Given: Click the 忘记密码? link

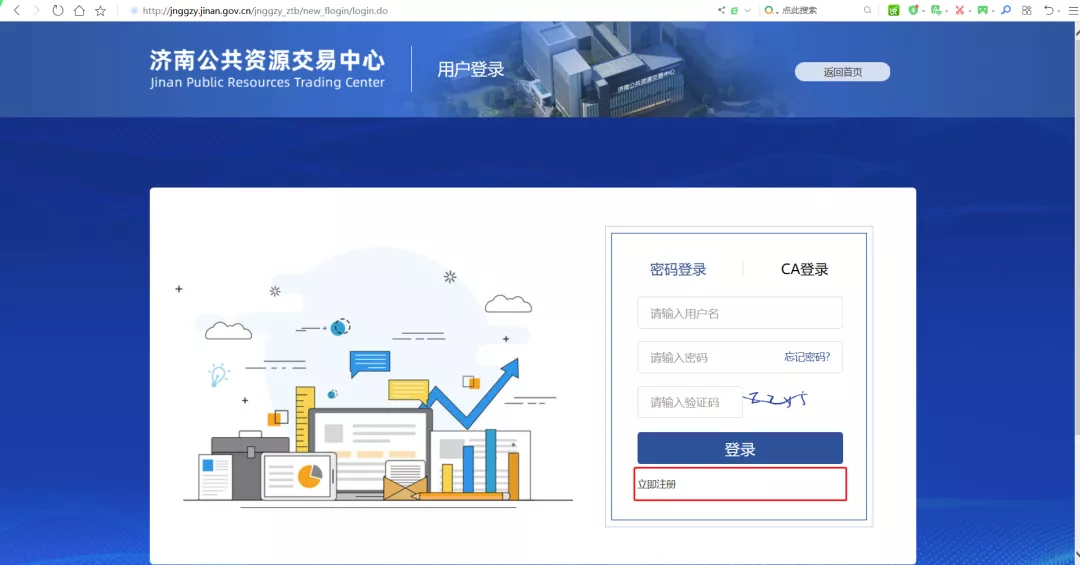Looking at the screenshot, I should (806, 357).
